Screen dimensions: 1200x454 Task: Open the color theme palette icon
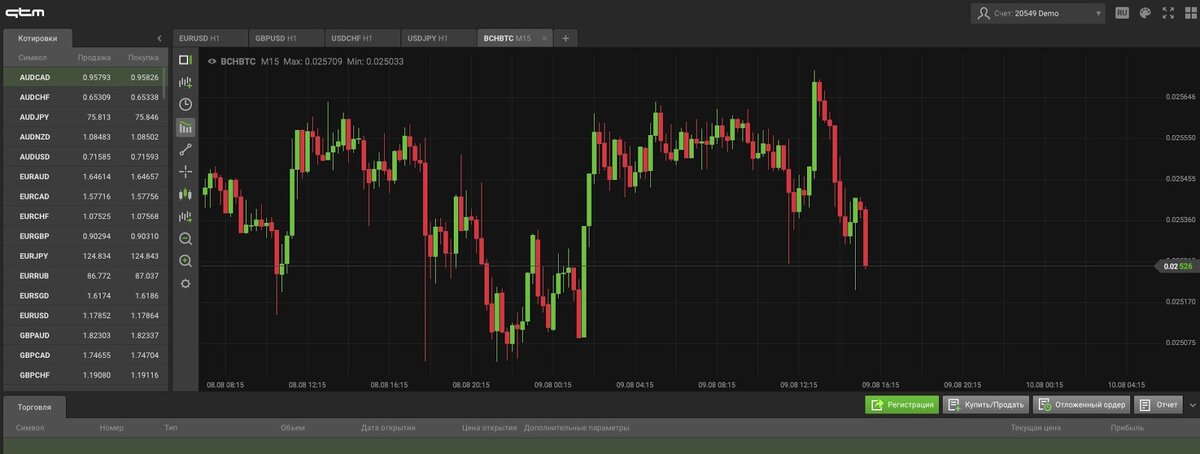tap(1146, 13)
